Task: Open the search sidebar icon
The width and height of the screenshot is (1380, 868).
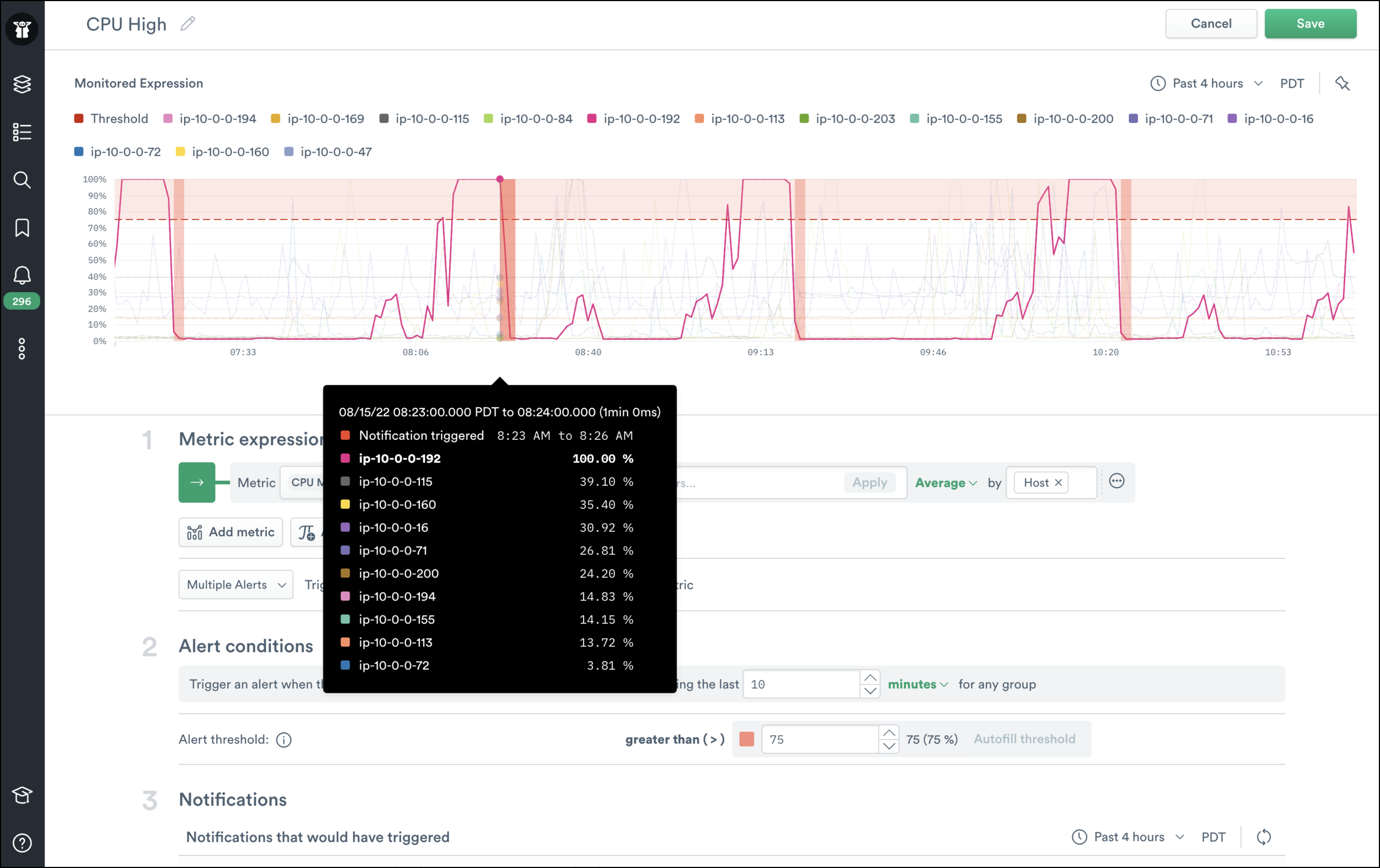Action: [22, 180]
